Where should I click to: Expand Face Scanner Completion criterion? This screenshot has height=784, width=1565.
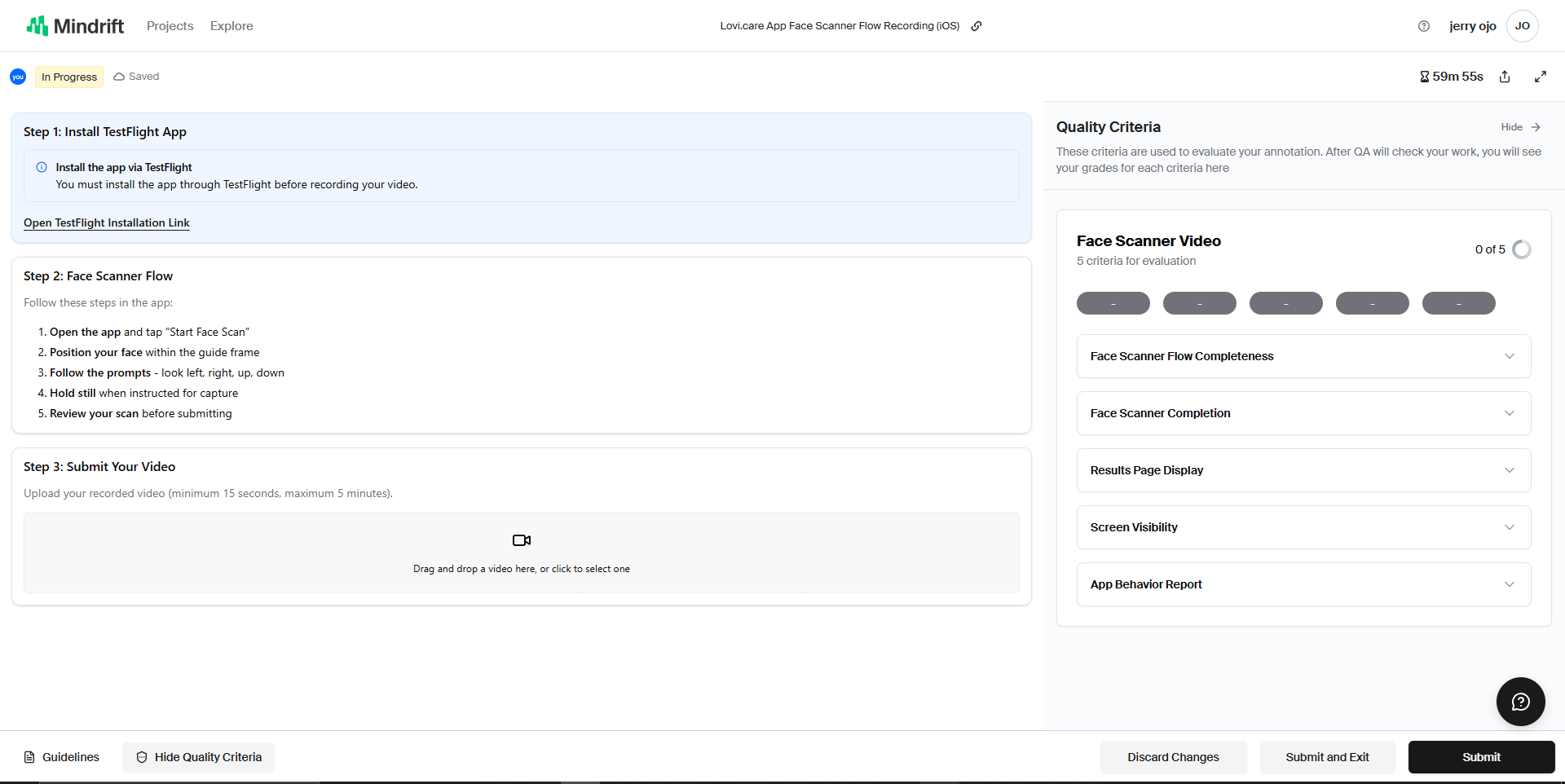tap(1304, 413)
